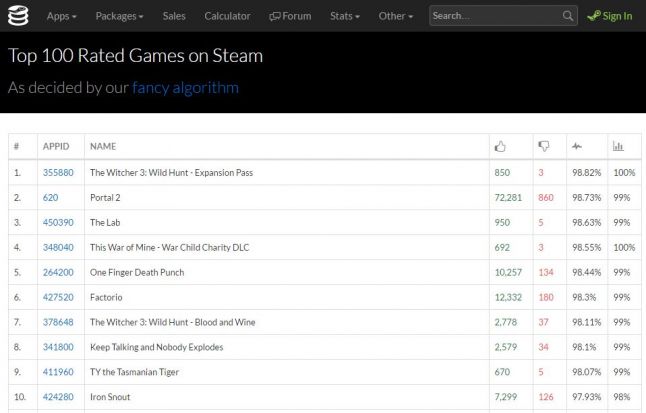This screenshot has height=413, width=646.
Task: Open app ID 341800 link
Action: (x=58, y=347)
